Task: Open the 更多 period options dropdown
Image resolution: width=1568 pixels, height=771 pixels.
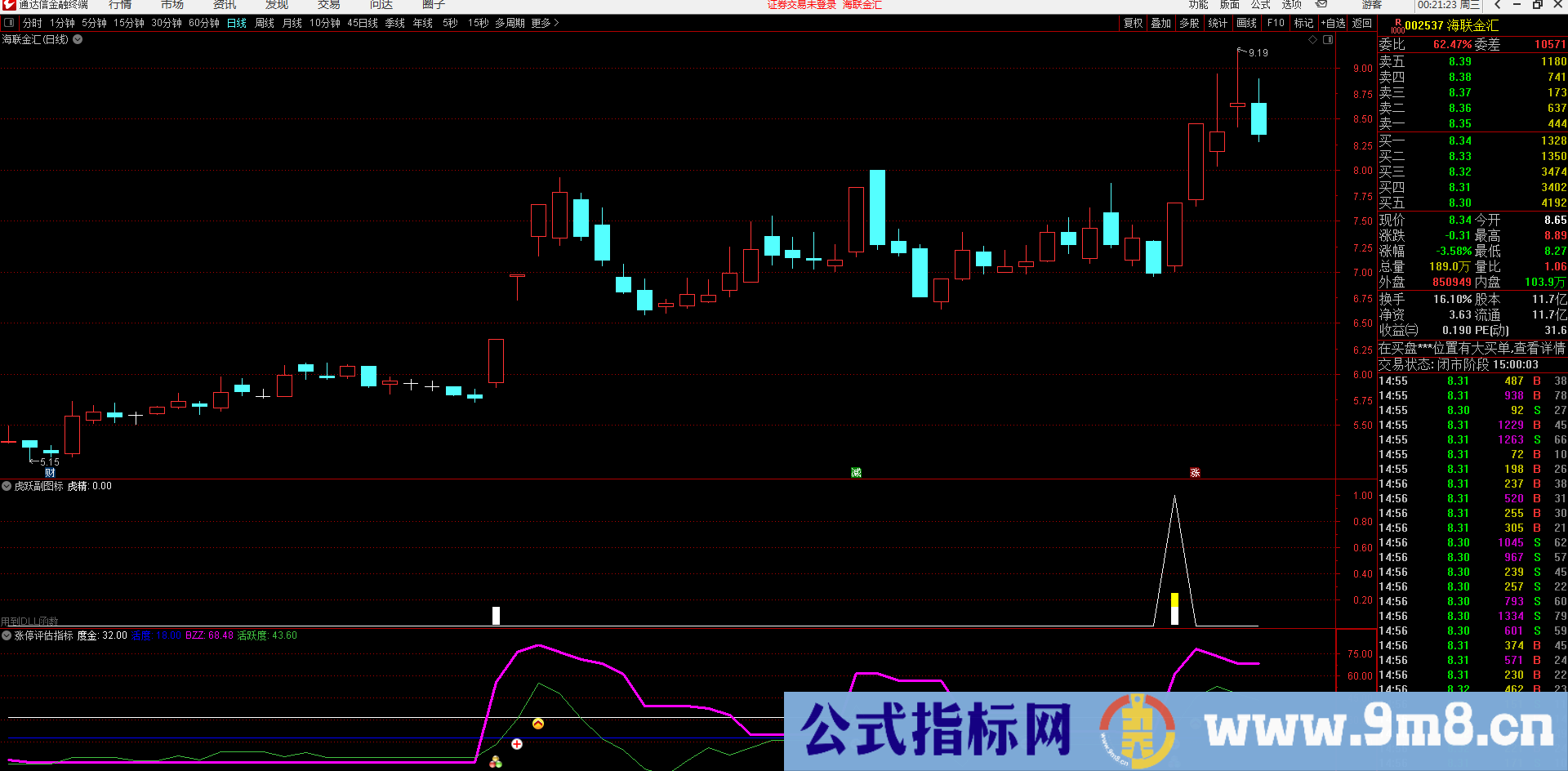Action: pos(542,23)
